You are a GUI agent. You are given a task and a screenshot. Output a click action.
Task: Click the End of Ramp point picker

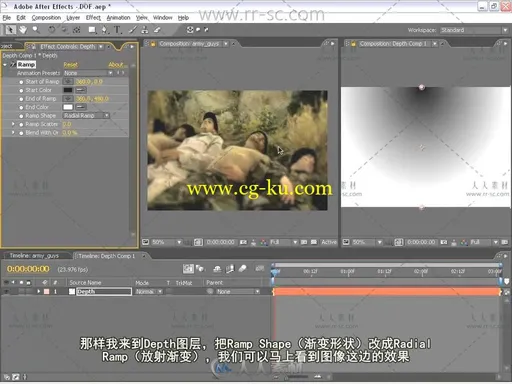tap(68, 99)
